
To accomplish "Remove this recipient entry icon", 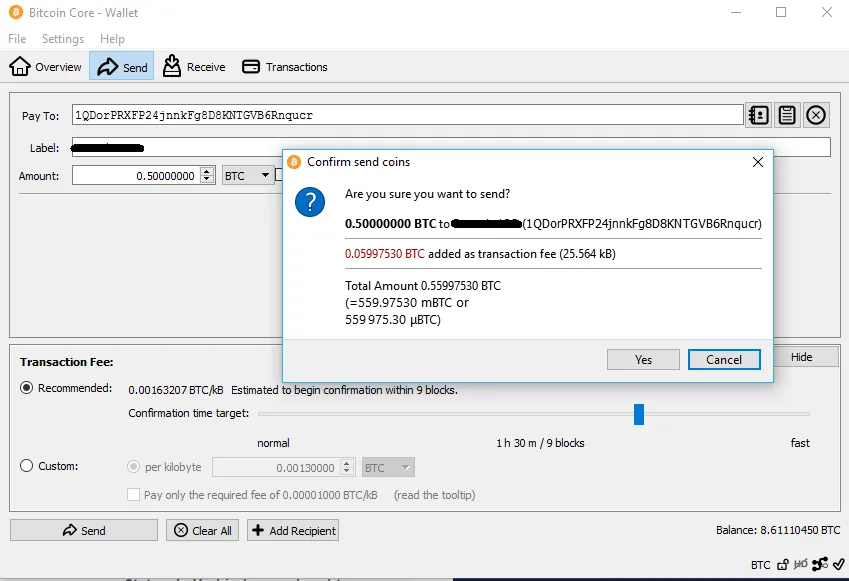I will (x=816, y=115).
